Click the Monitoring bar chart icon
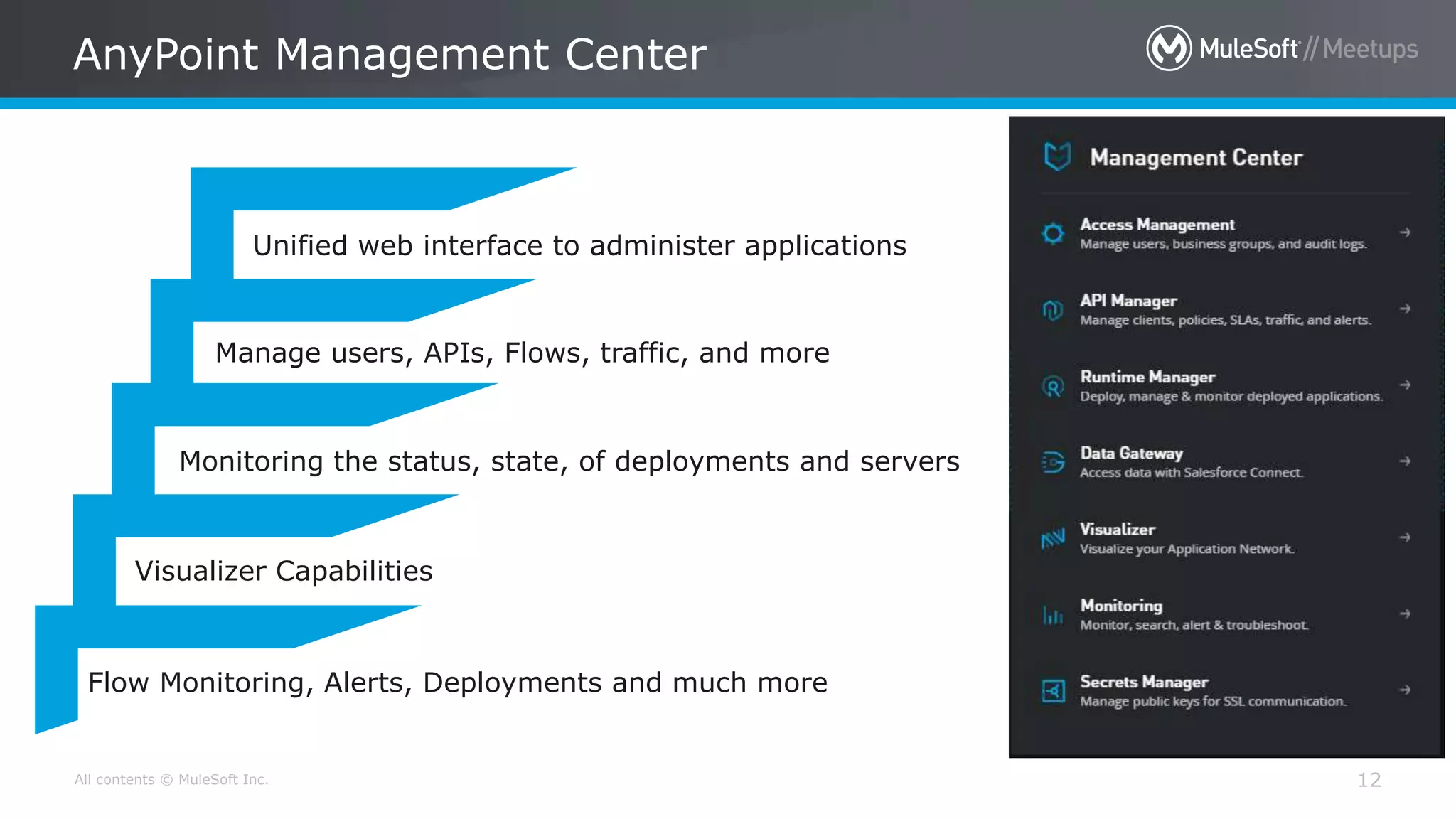1456x819 pixels. [x=1053, y=615]
